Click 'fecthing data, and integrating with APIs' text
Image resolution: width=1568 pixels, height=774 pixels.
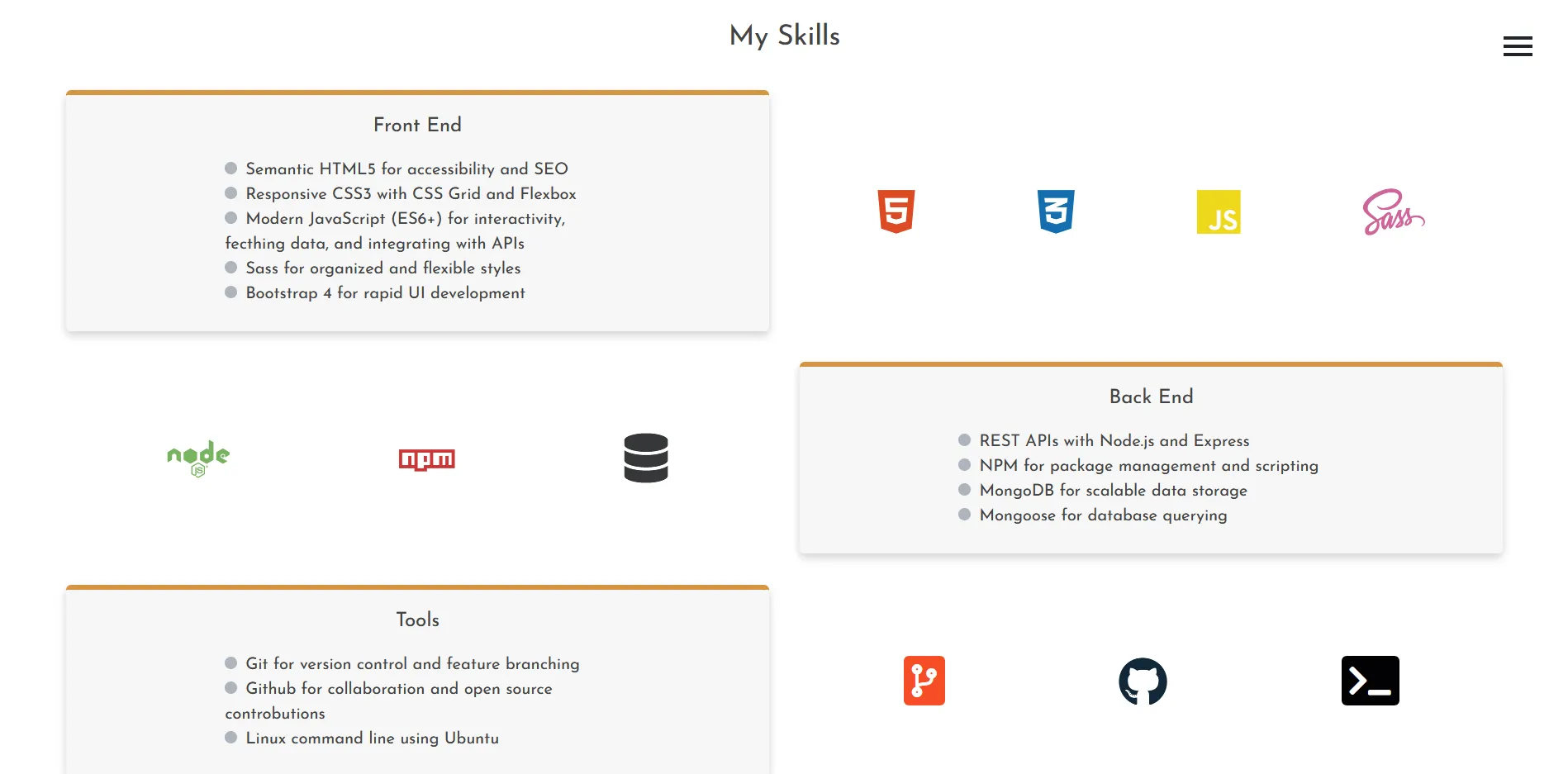[374, 243]
